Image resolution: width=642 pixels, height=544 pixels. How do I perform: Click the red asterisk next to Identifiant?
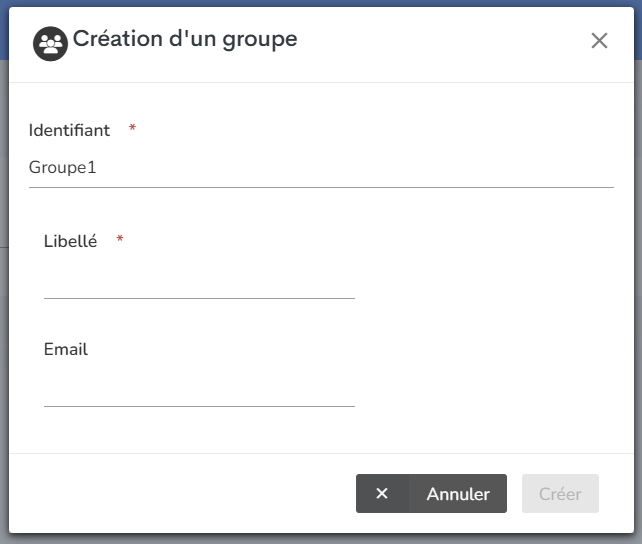coord(132,130)
